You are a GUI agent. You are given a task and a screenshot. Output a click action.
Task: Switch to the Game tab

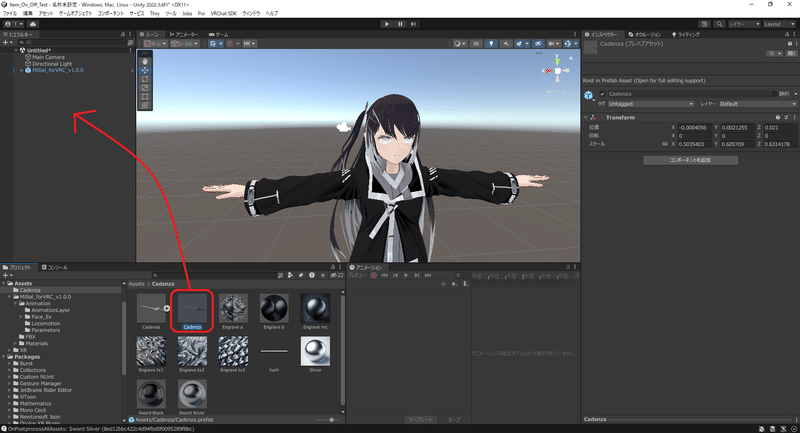pos(218,35)
